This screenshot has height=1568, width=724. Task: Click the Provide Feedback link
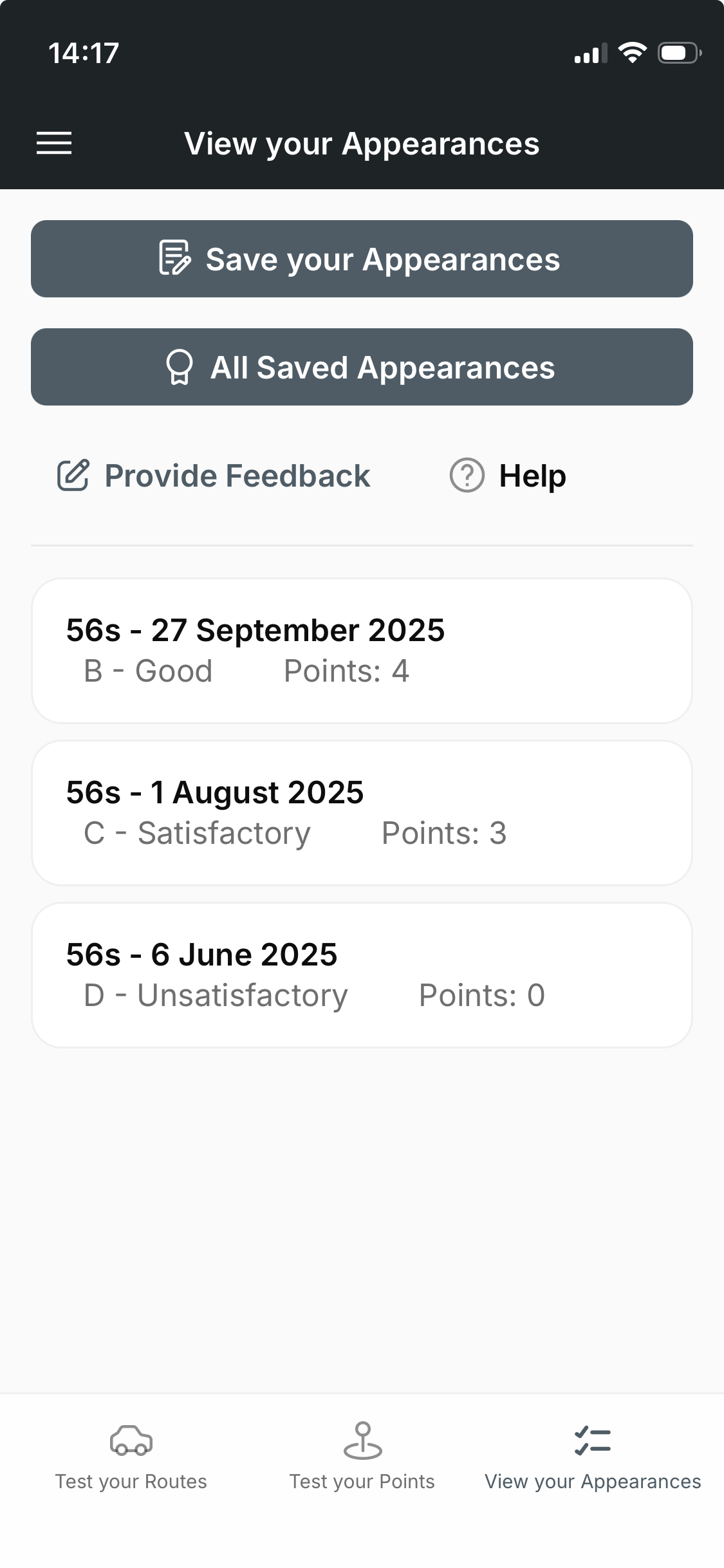tap(237, 476)
